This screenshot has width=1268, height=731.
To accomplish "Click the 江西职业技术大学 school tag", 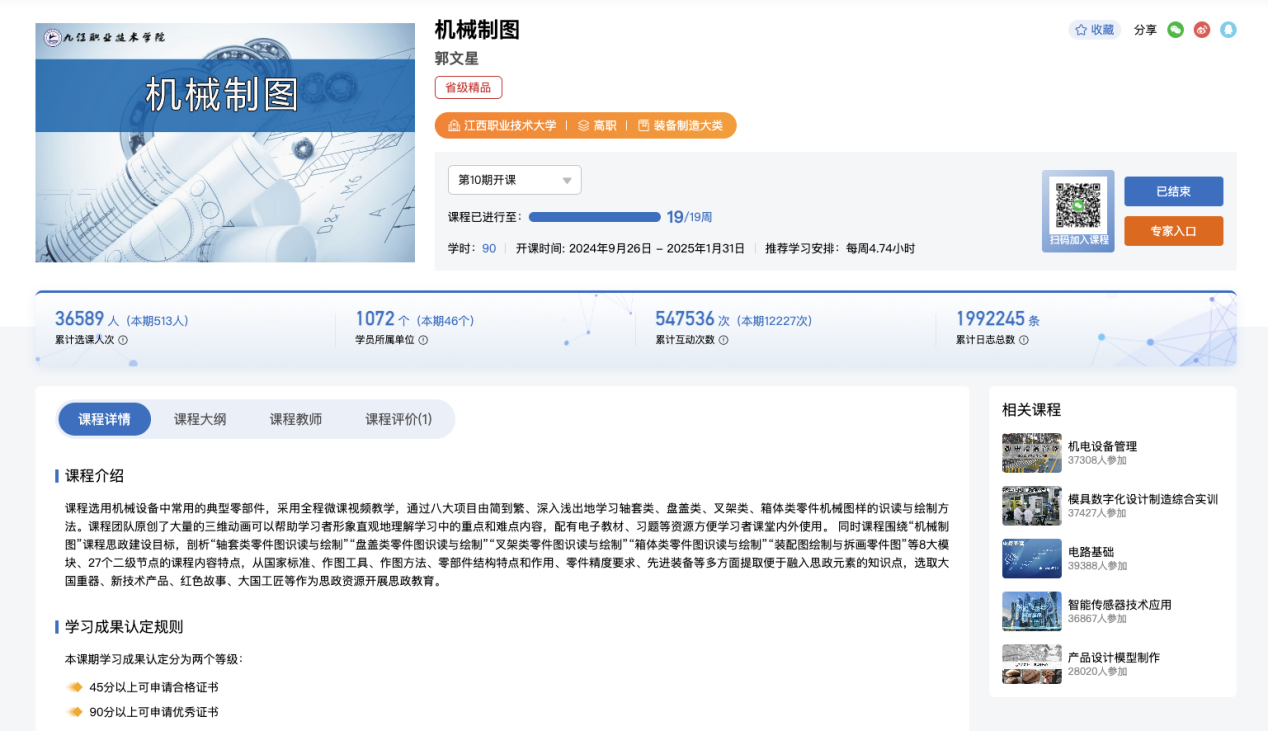I will 502,125.
